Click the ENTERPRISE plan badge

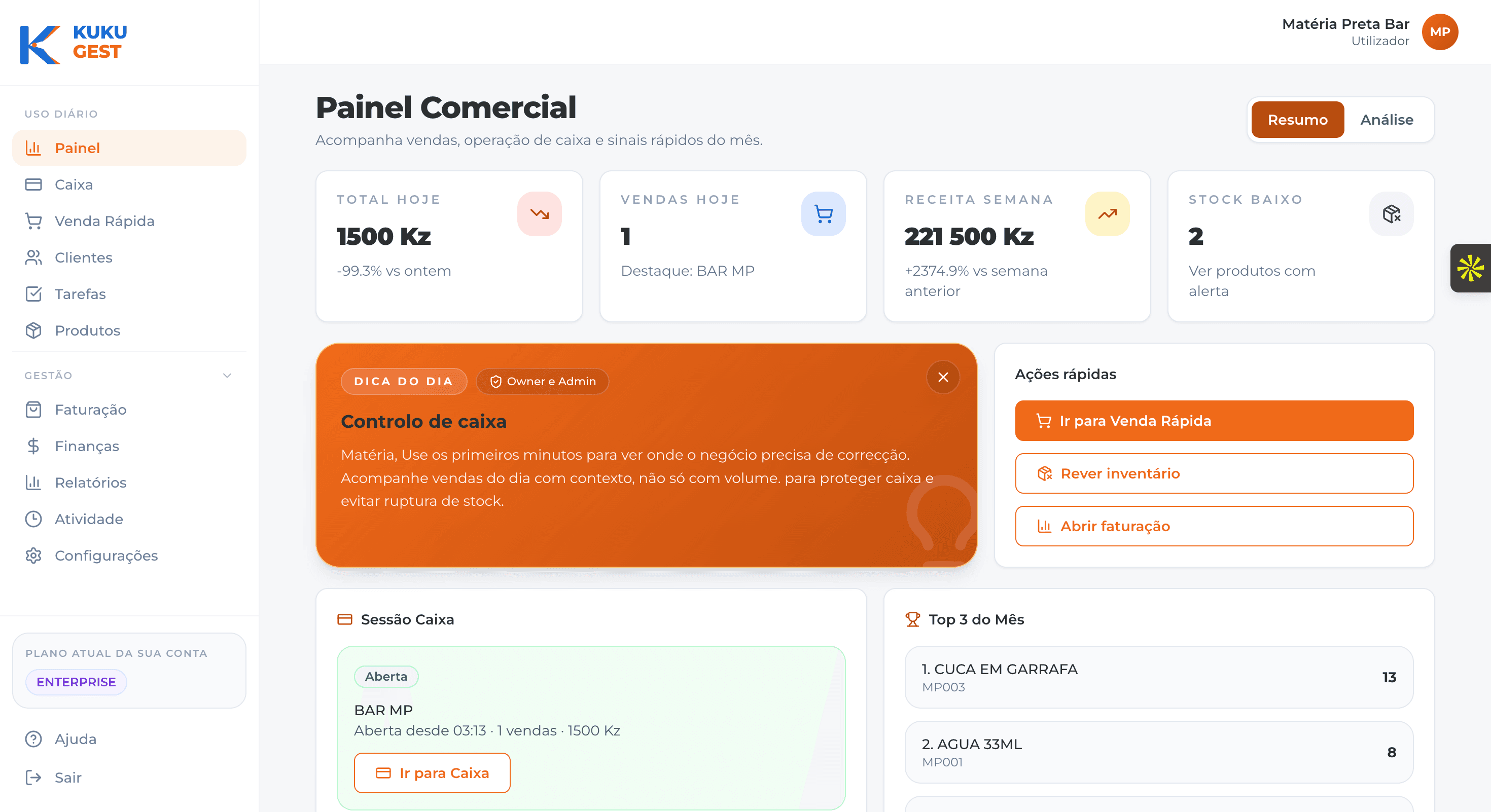click(x=76, y=682)
